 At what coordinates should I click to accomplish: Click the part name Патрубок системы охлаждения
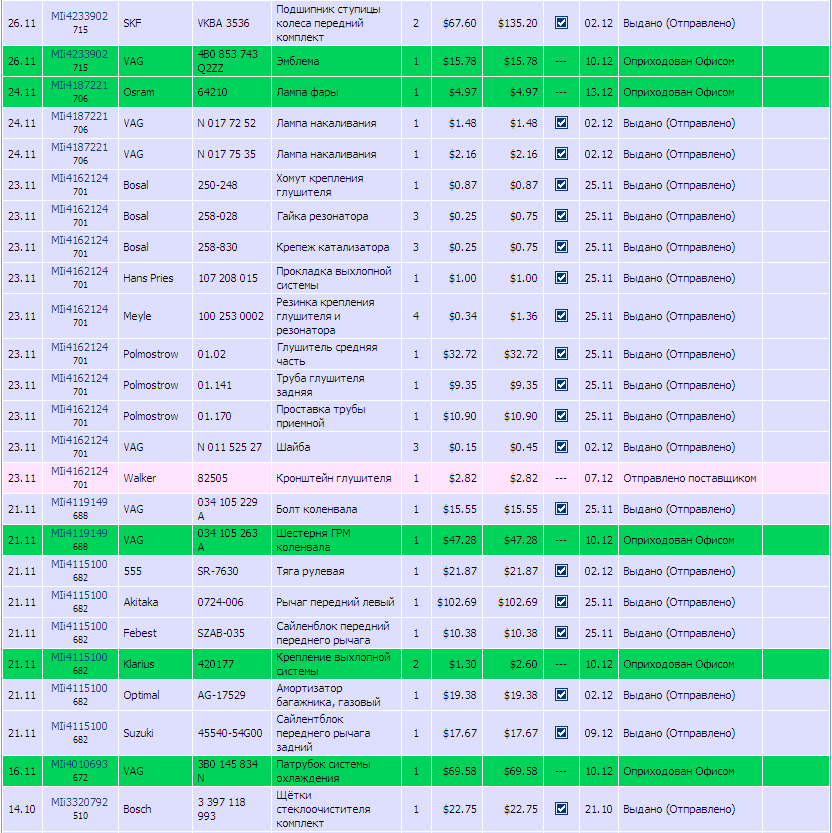click(323, 771)
